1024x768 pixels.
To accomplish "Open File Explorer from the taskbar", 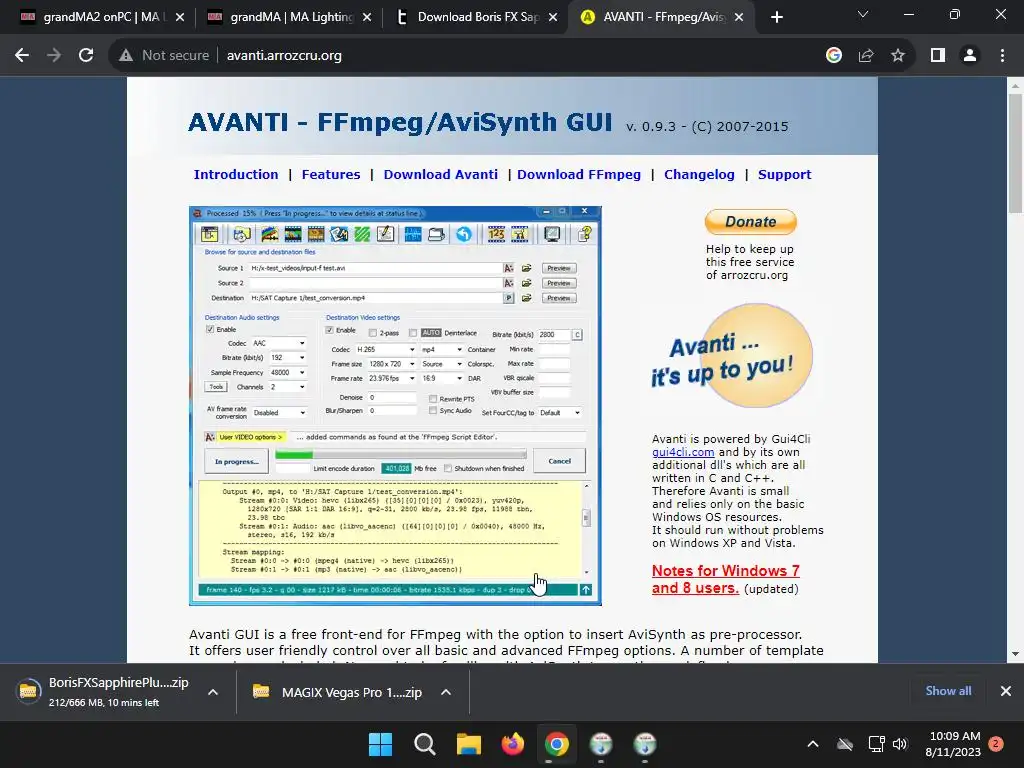I will [468, 744].
